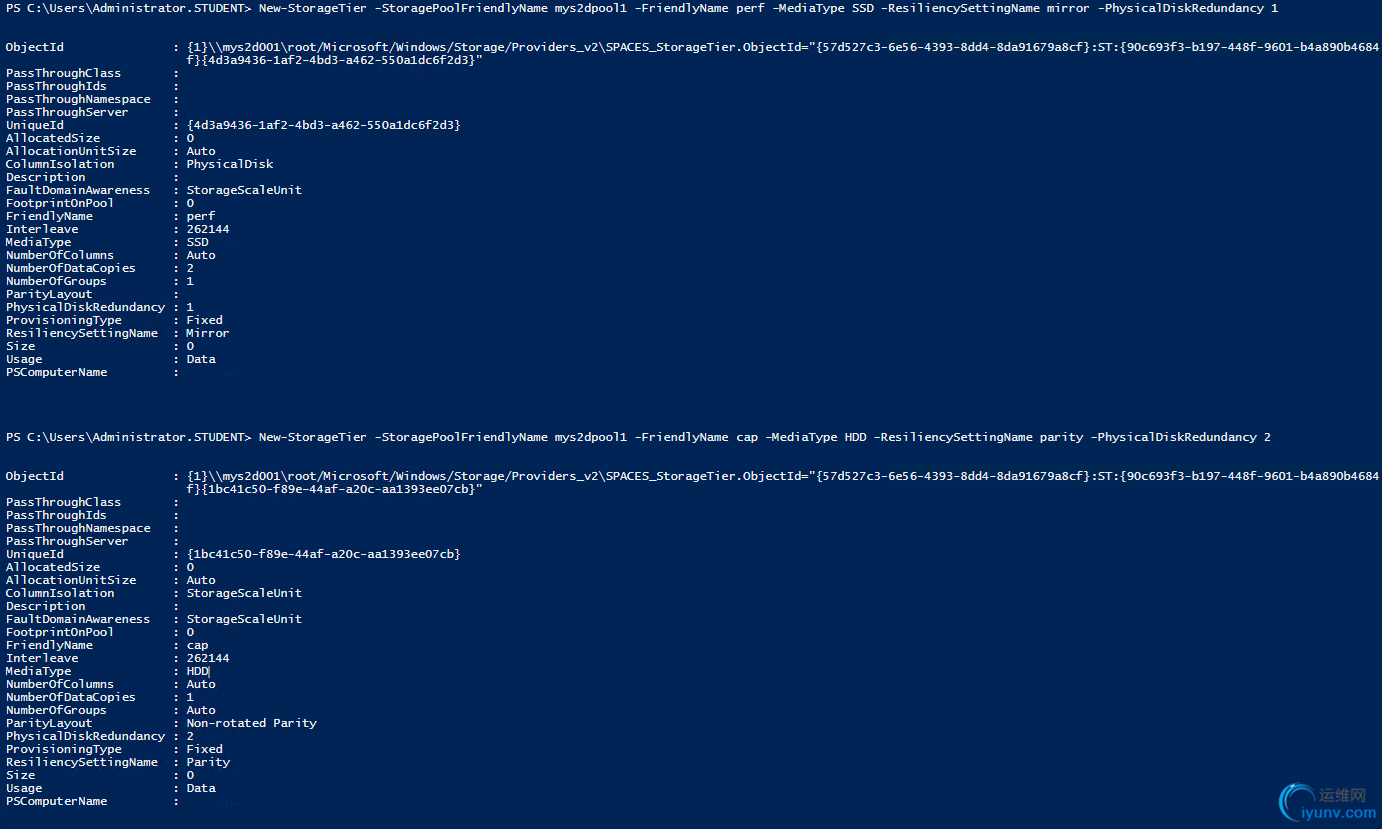Click the Non-rotated Parity layout value
Viewport: 1382px width, 829px height.
pos(252,723)
